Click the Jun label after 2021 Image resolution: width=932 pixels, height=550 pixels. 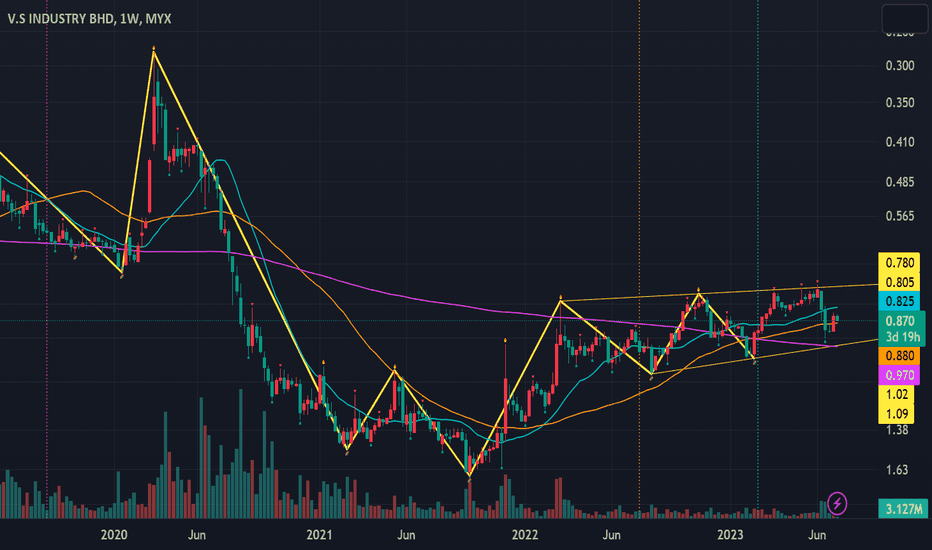(x=406, y=535)
